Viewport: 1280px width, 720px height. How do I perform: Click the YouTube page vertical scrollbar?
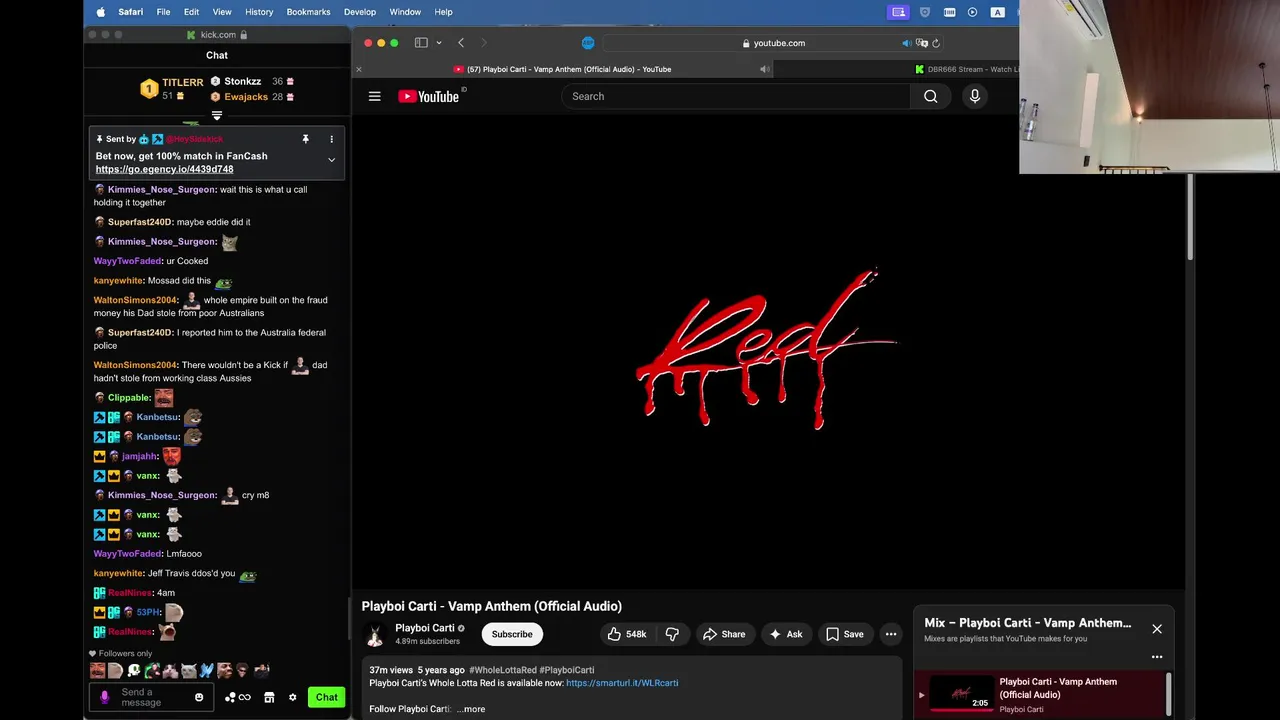point(1190,218)
